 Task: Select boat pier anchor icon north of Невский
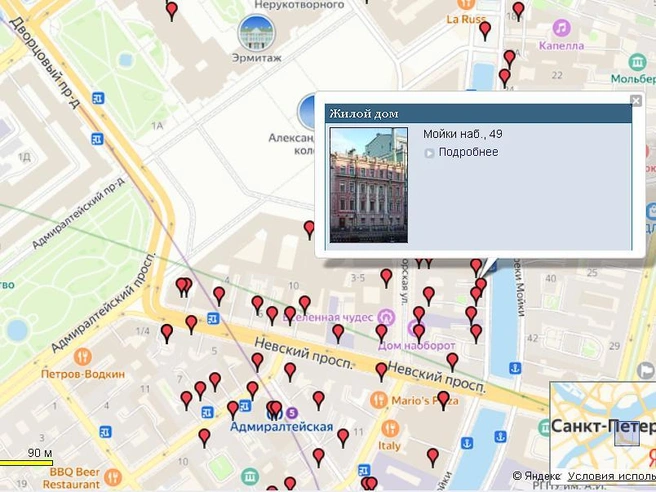(x=515, y=369)
